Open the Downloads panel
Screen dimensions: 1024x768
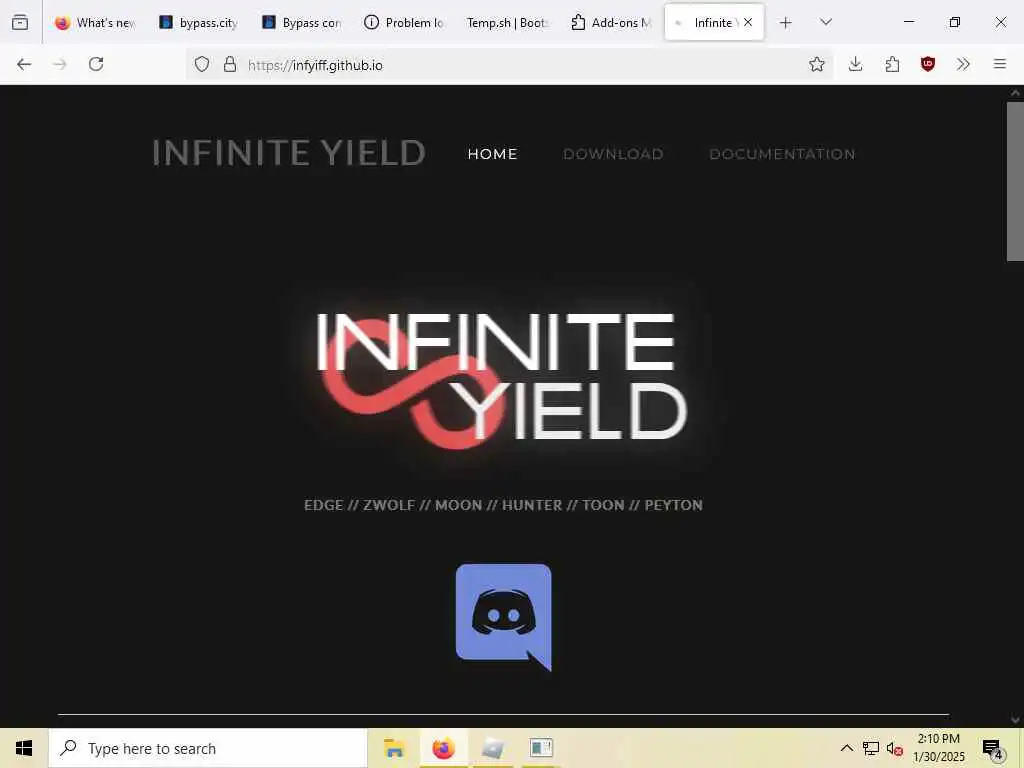856,64
